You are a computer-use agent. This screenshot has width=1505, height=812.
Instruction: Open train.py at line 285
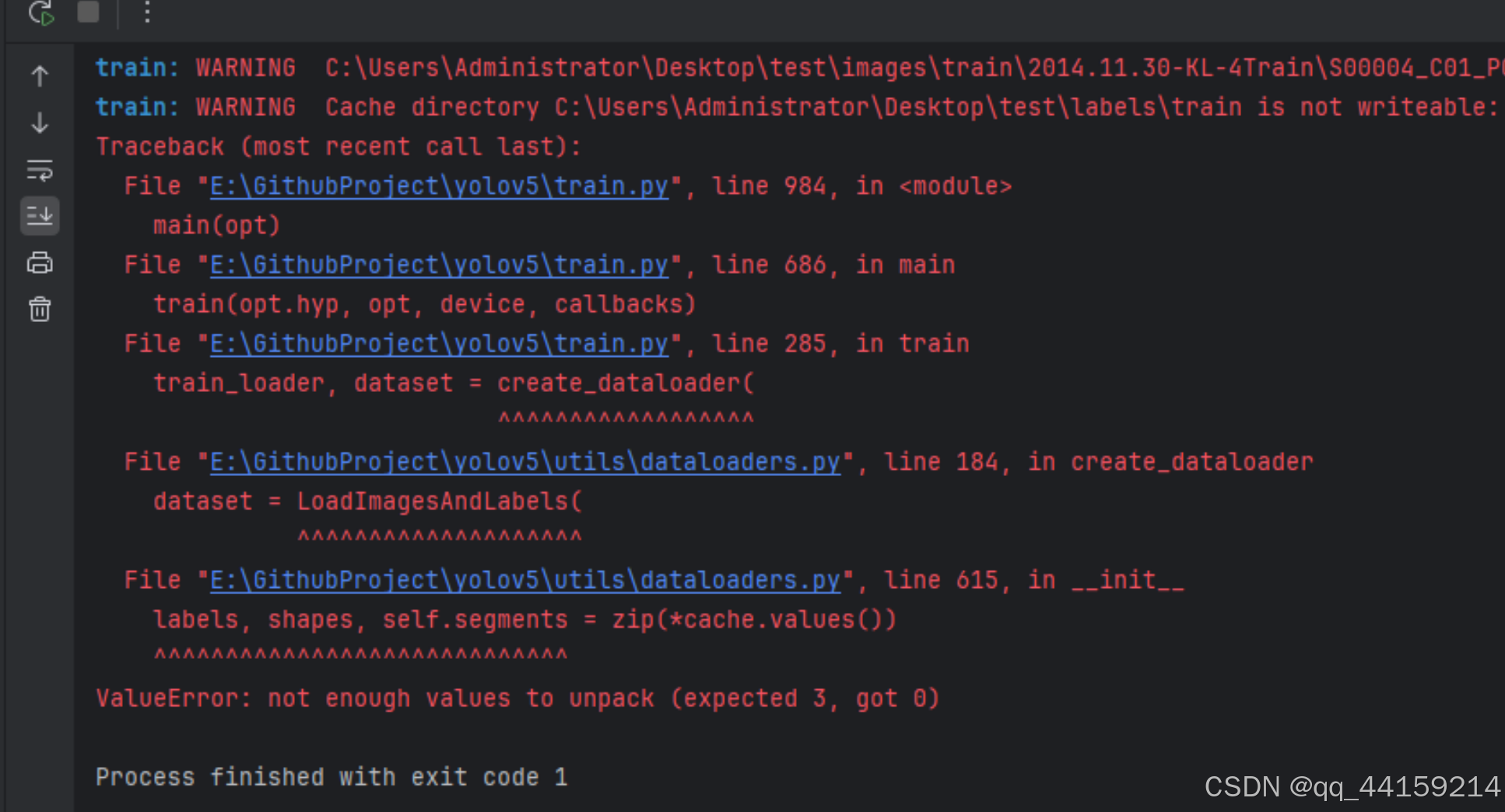coord(438,343)
